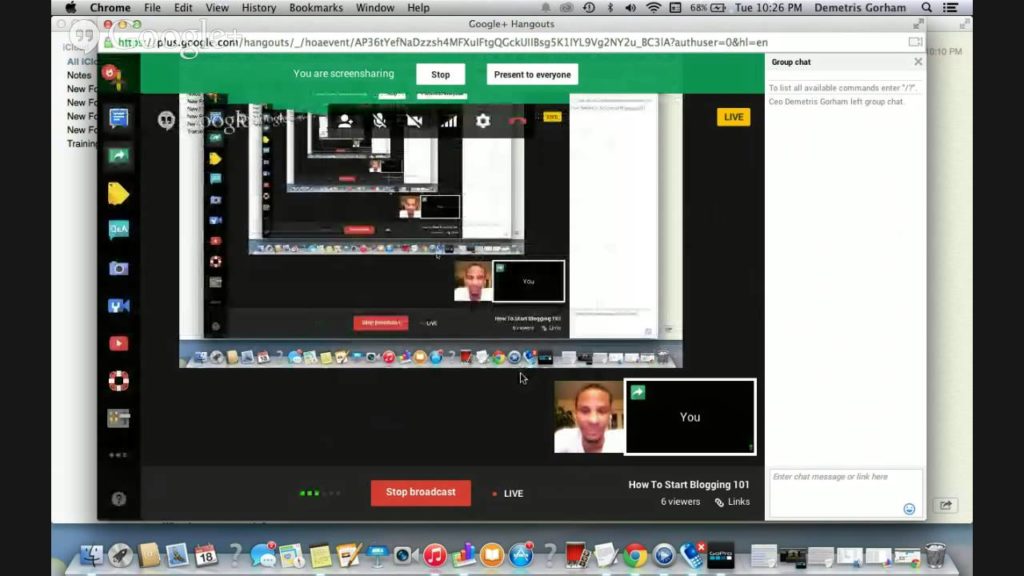
Task: Click the Invite people icon
Action: [345, 121]
